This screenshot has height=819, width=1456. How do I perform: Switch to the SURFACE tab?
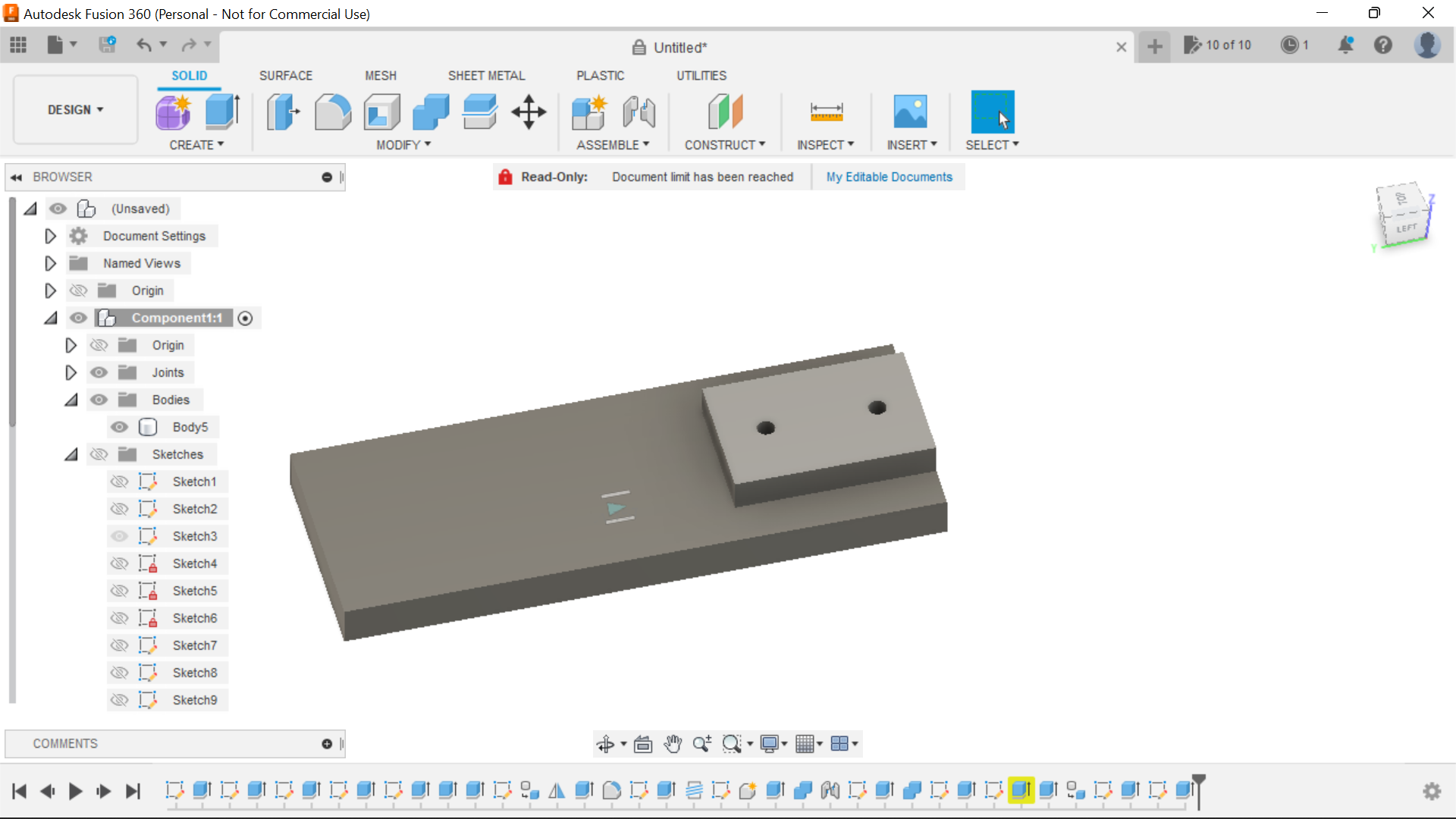tap(286, 76)
